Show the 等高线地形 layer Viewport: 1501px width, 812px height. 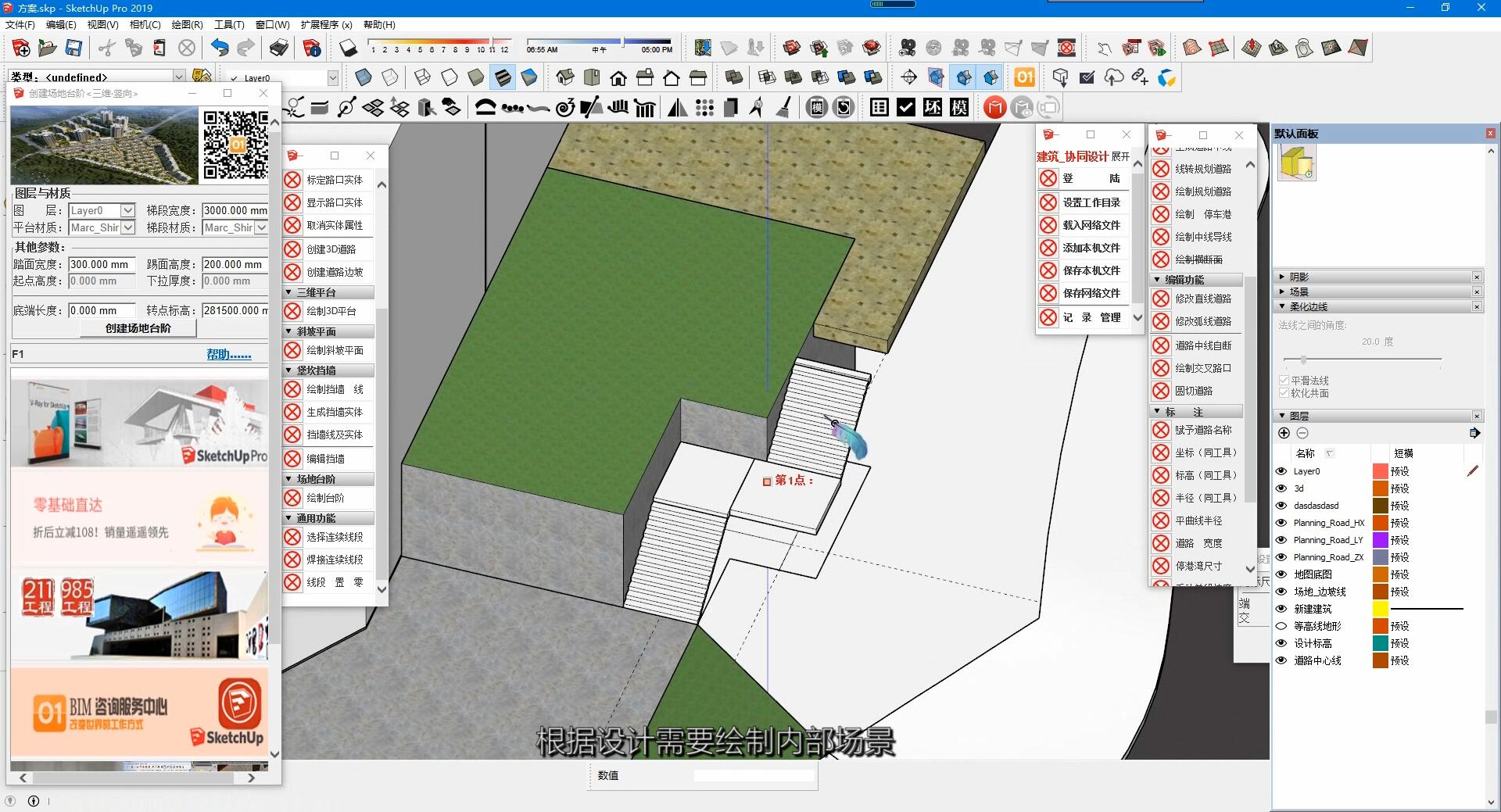tap(1281, 626)
